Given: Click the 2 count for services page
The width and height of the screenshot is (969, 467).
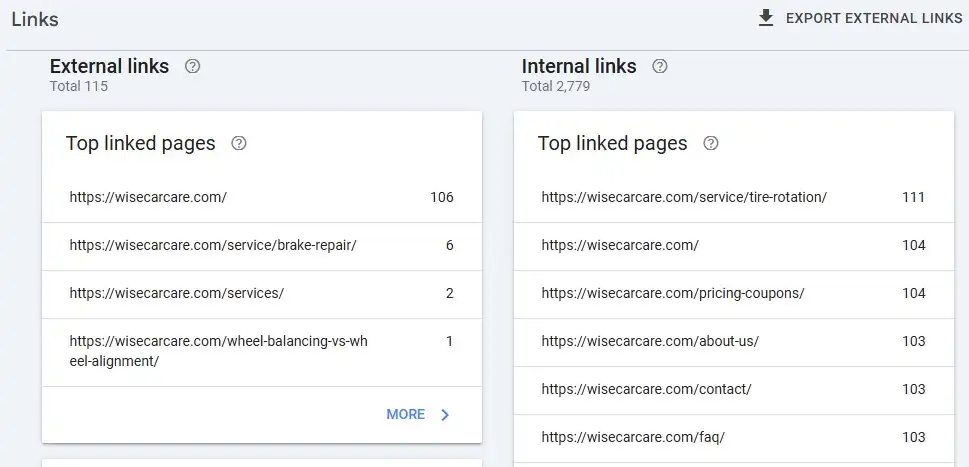Looking at the screenshot, I should coord(449,293).
